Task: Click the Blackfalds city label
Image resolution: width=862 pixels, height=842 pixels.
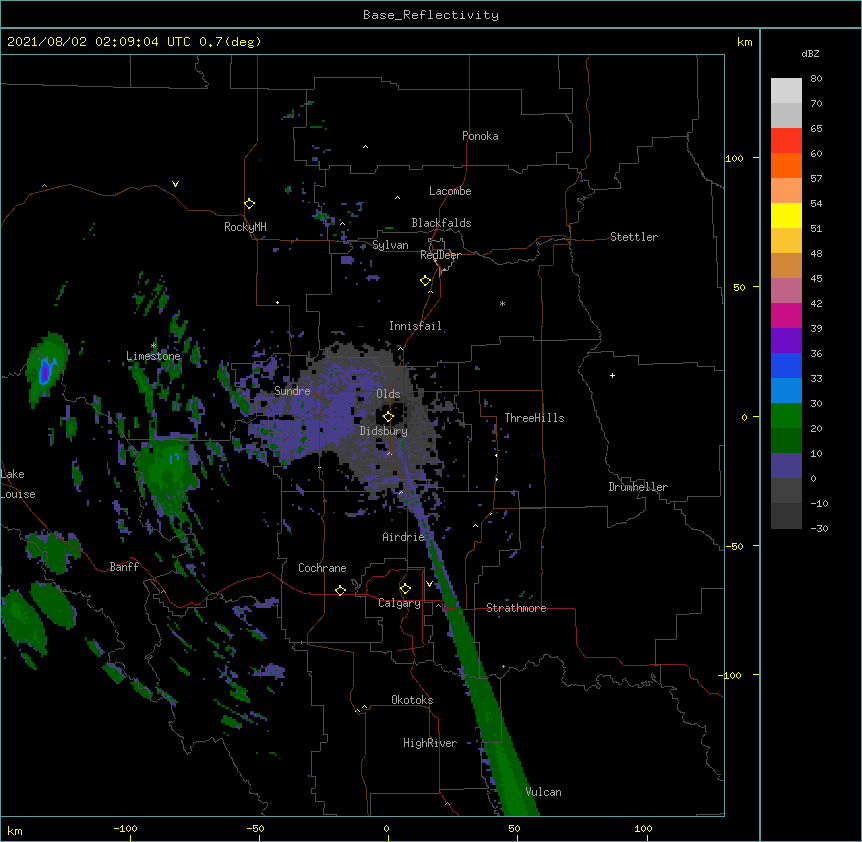Action: [441, 223]
